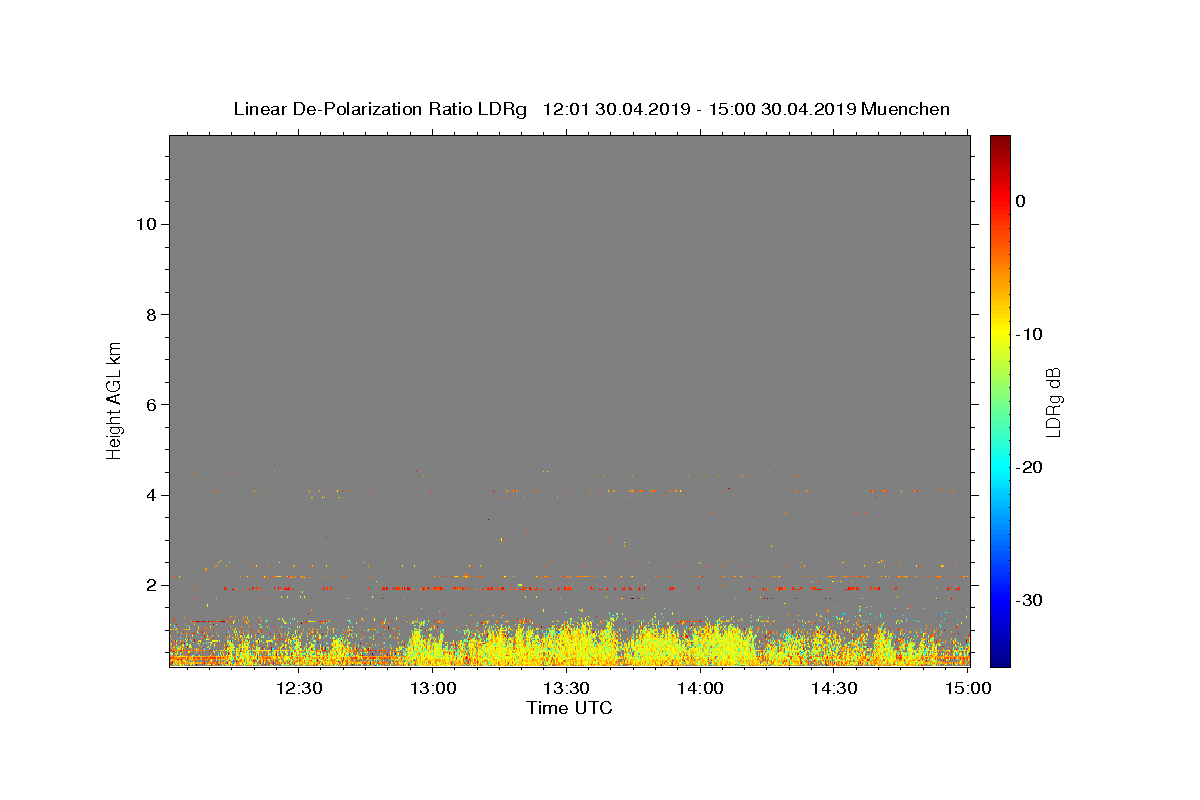Screen dimensions: 1200x800
Task: Click the height tick label 4
Action: coord(150,495)
